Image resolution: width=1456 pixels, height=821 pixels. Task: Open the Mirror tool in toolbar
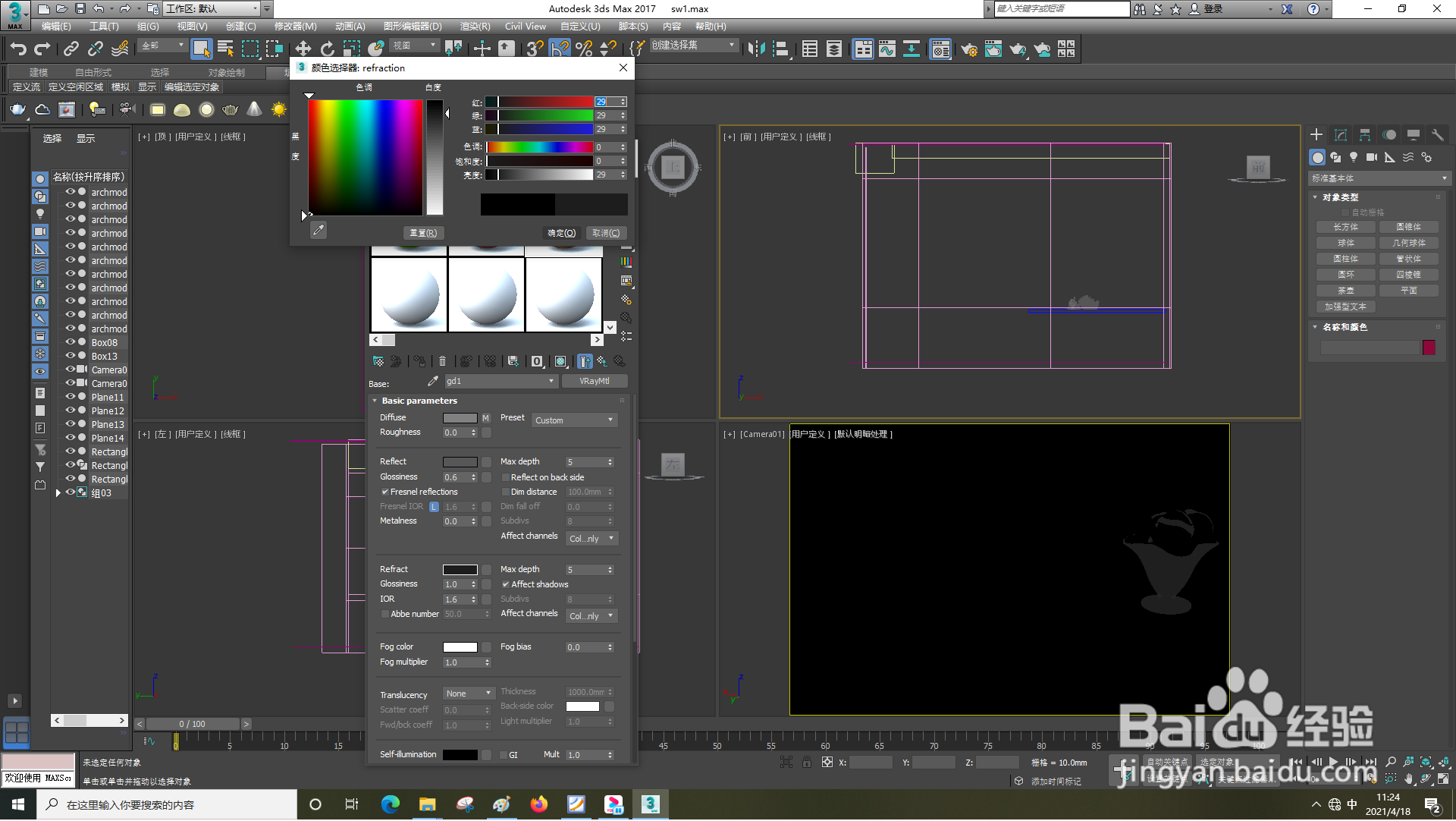[756, 49]
